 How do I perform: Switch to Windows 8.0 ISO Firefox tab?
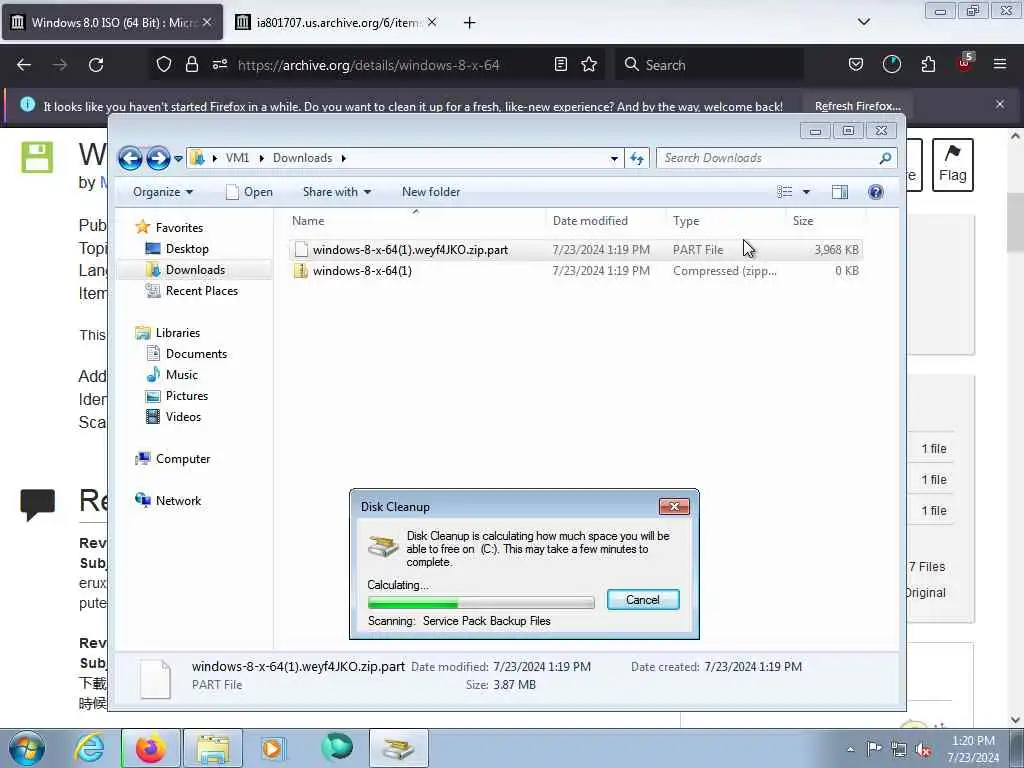click(x=112, y=22)
